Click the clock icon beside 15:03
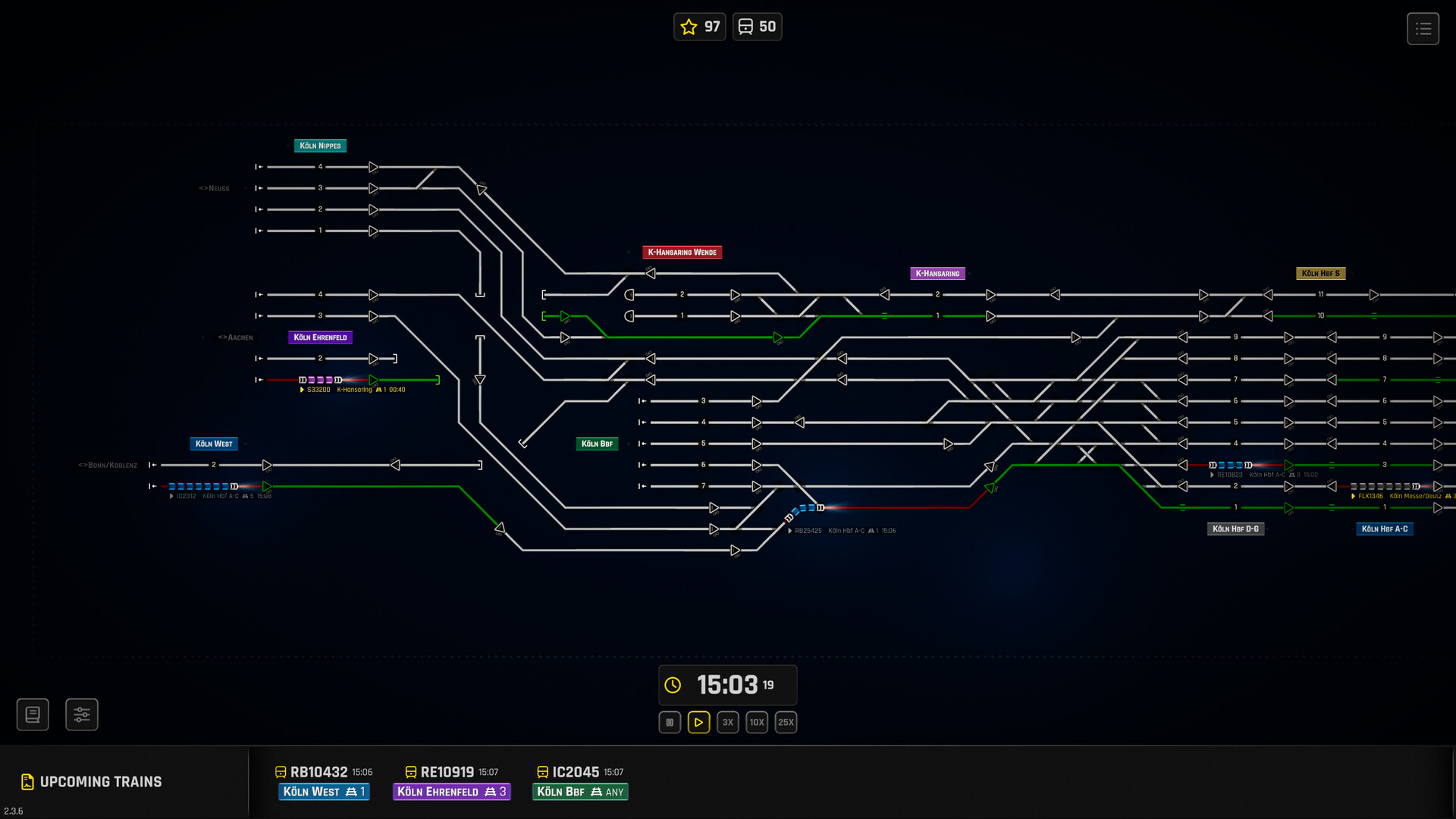Viewport: 1456px width, 819px height. coord(673,686)
